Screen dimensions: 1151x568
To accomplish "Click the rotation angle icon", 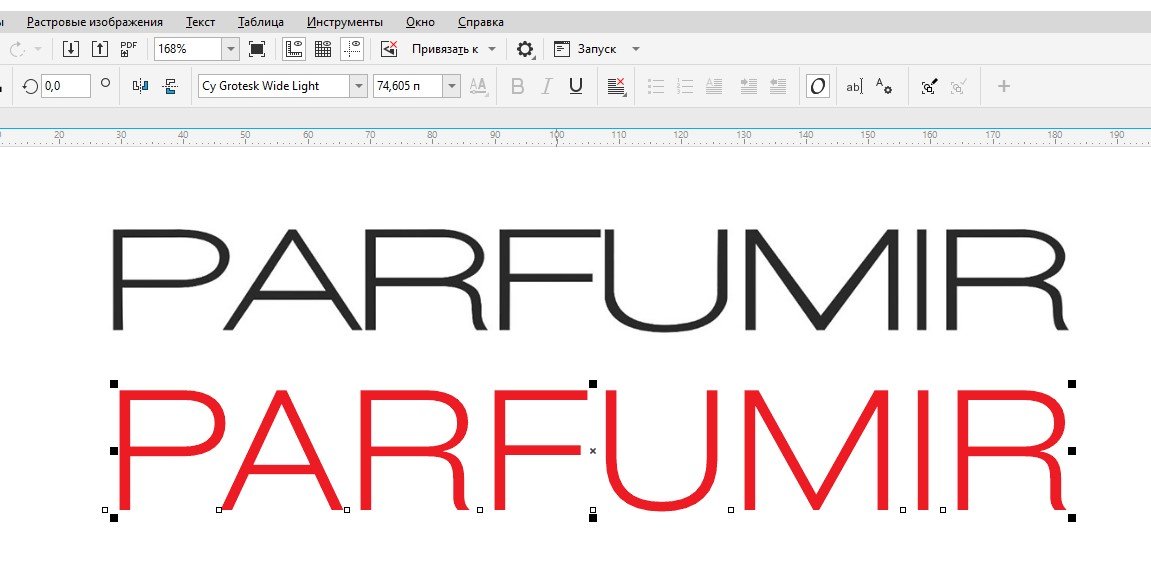I will point(30,86).
